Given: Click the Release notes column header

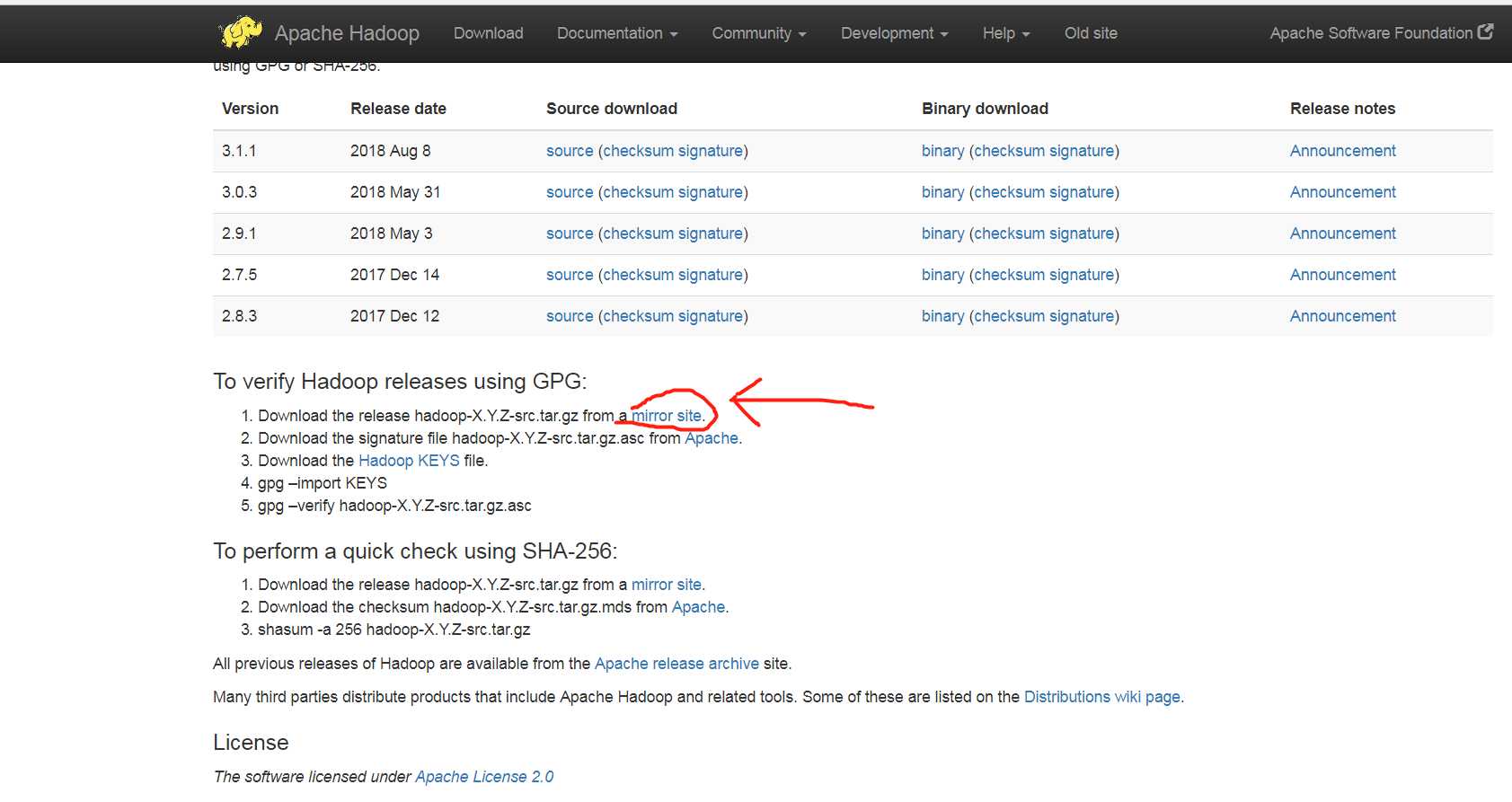Looking at the screenshot, I should point(1342,109).
